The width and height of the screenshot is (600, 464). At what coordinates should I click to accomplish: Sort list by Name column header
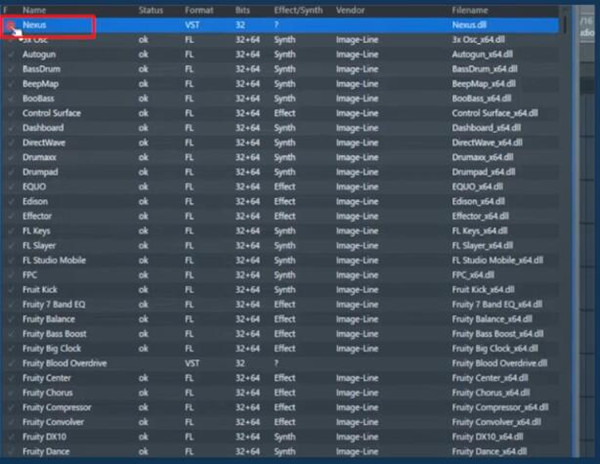point(36,9)
